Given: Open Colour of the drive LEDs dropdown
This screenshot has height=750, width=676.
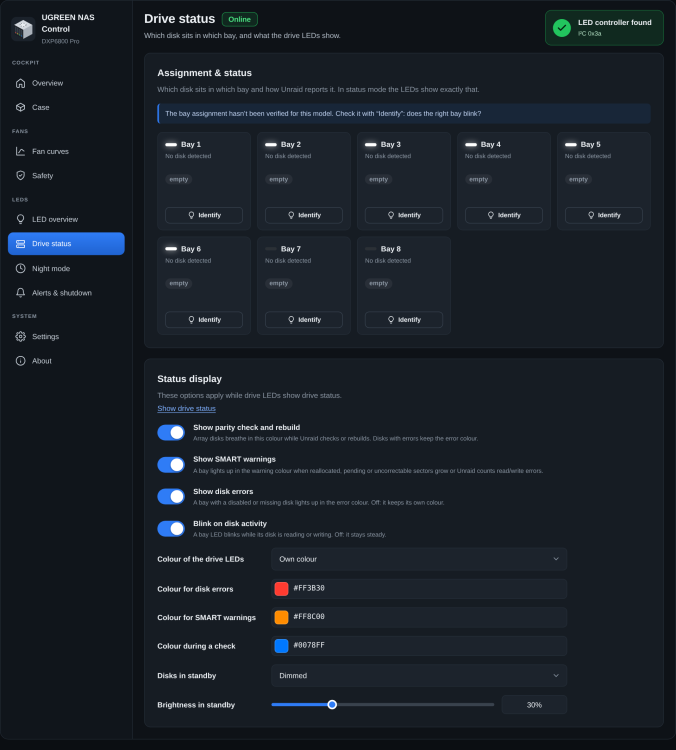Looking at the screenshot, I should (x=419, y=559).
